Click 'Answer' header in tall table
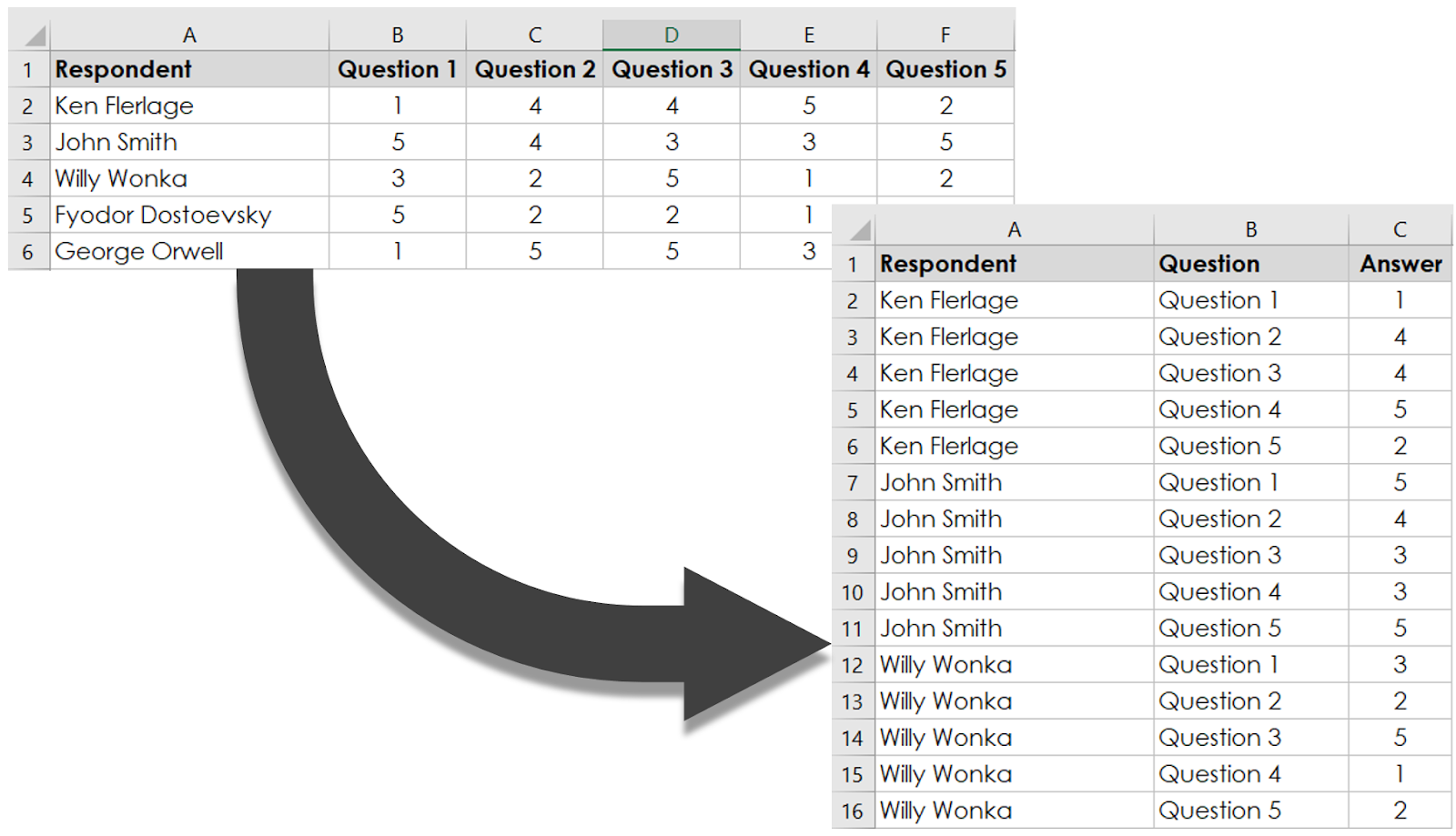The image size is (1456, 836). (1400, 264)
